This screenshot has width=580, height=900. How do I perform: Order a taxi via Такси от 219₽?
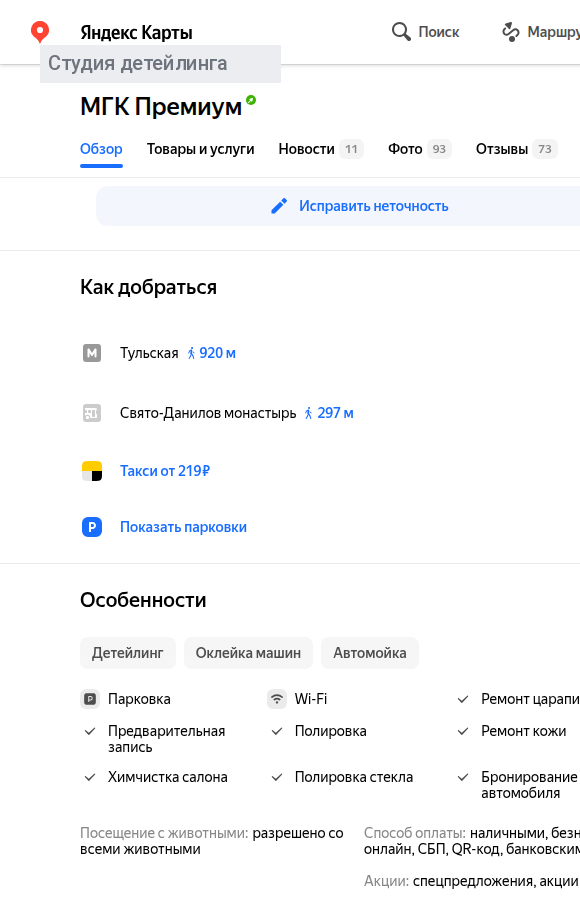165,471
